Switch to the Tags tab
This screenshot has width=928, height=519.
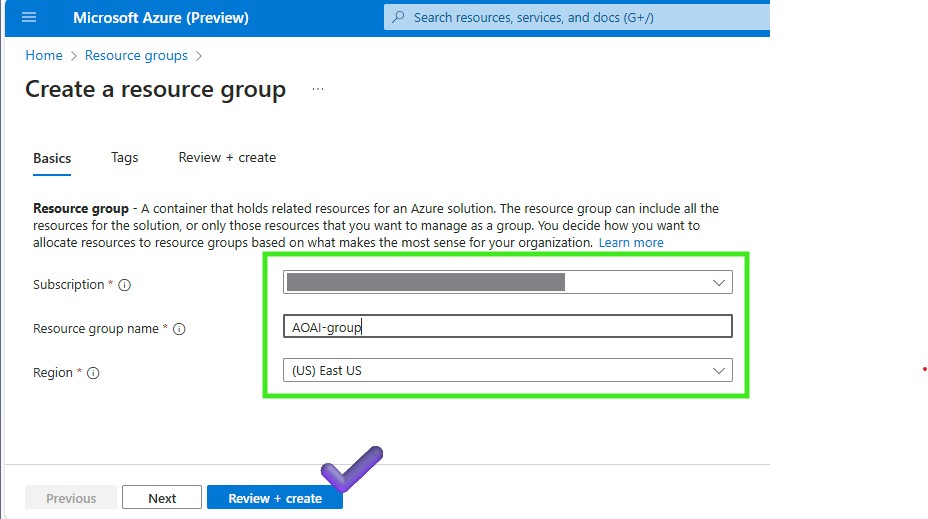click(x=124, y=157)
